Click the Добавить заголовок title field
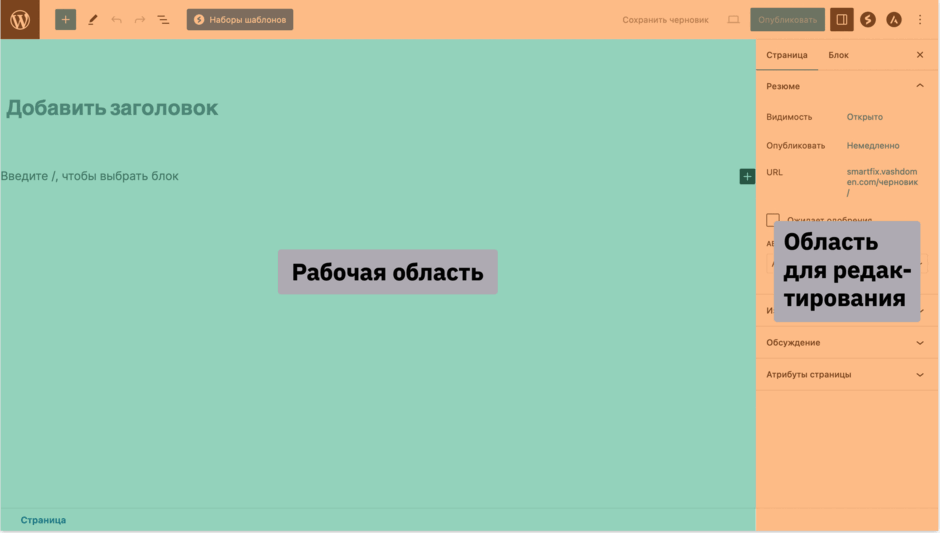940x533 pixels. pos(112,108)
